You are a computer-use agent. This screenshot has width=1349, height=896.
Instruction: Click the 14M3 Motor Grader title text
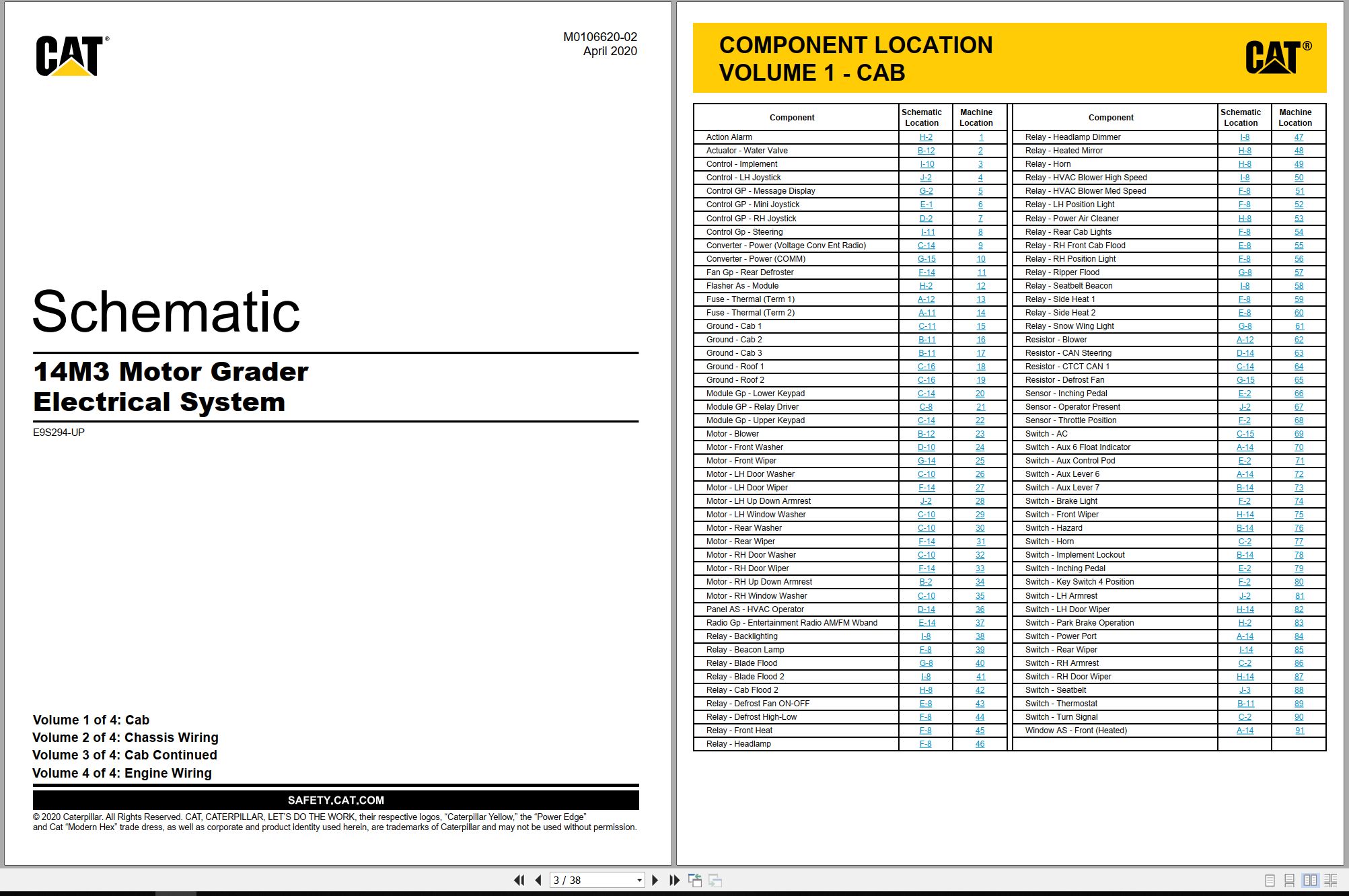click(x=171, y=371)
